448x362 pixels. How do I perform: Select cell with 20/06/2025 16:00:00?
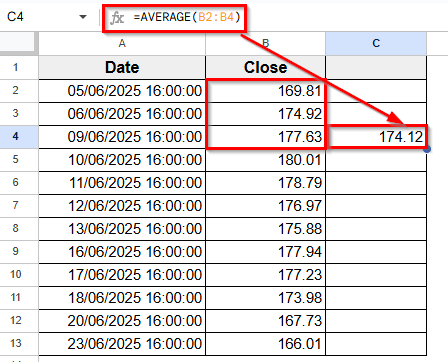pos(122,321)
